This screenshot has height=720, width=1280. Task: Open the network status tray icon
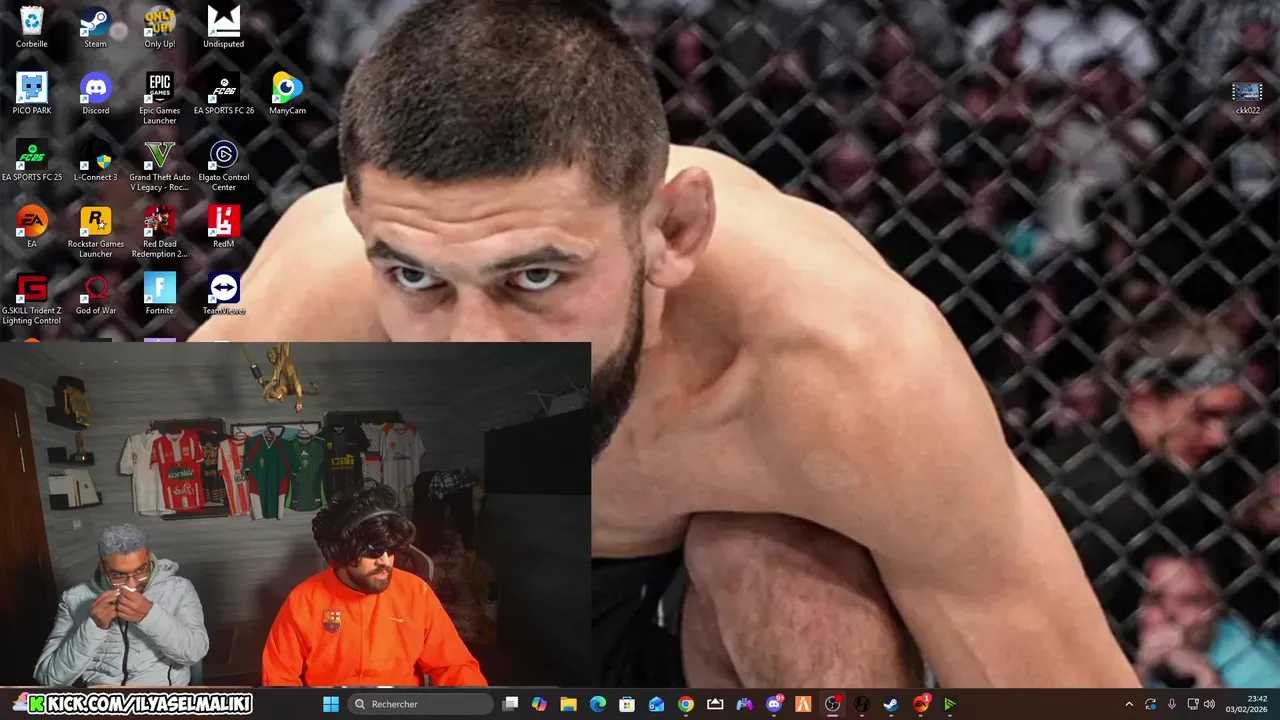[1192, 704]
